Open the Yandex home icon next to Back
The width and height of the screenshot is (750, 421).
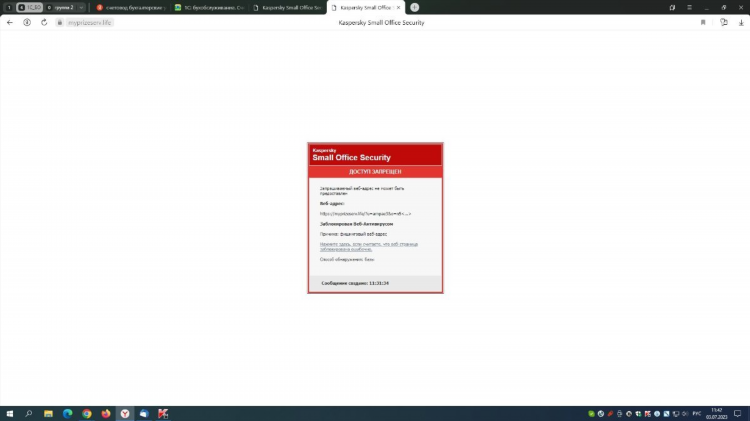27,22
